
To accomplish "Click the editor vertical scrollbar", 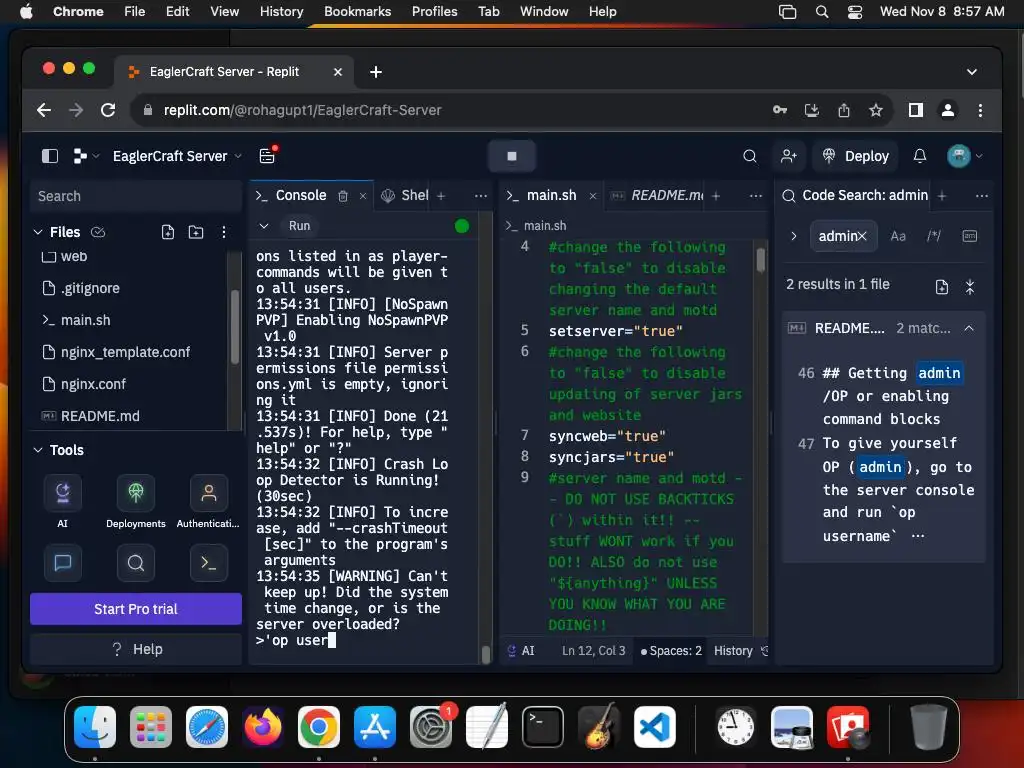I will pyautogui.click(x=761, y=259).
